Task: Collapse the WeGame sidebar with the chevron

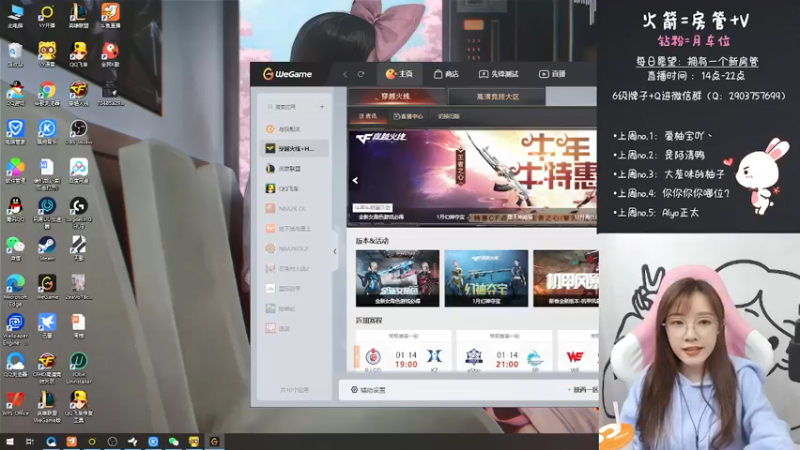Action: (x=335, y=251)
